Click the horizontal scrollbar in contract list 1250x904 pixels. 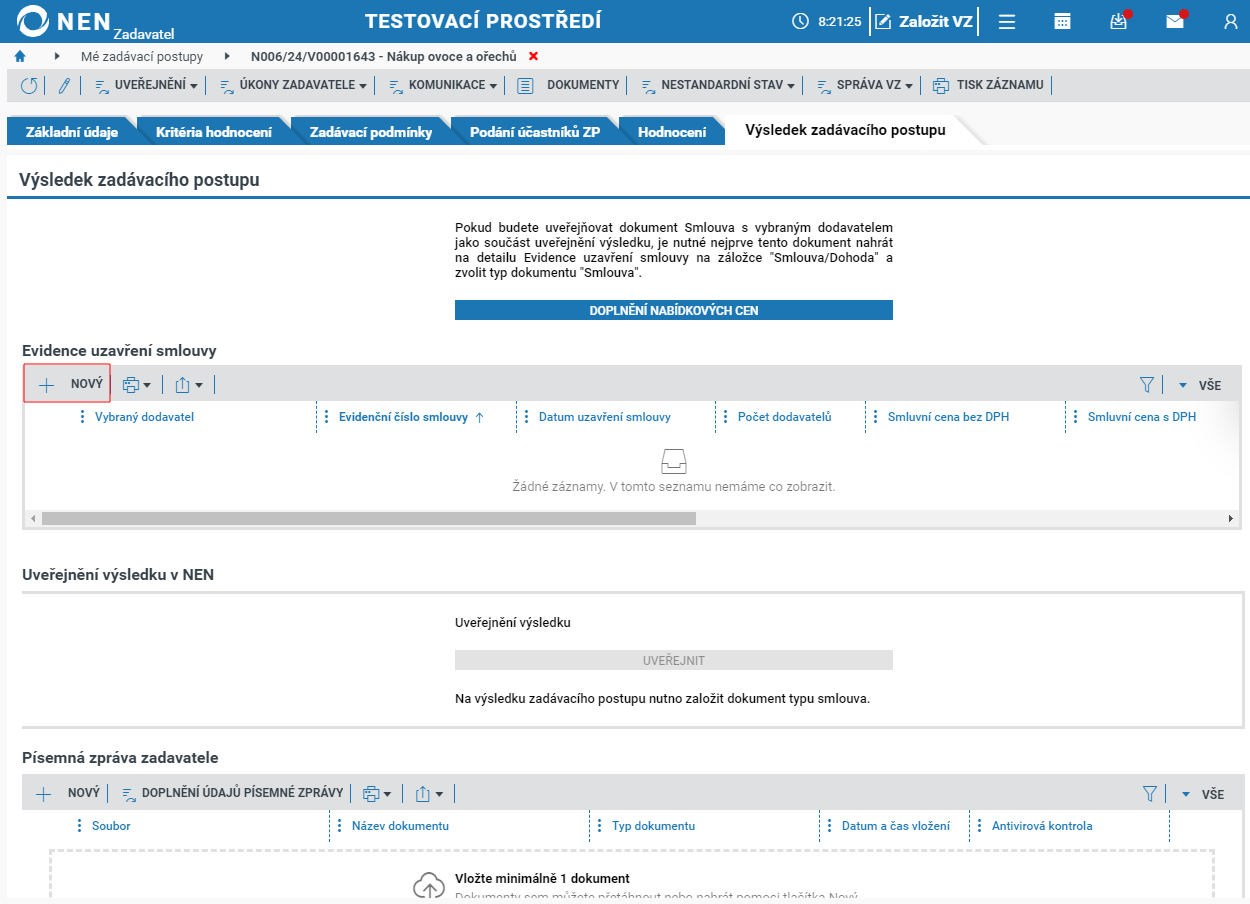point(368,519)
